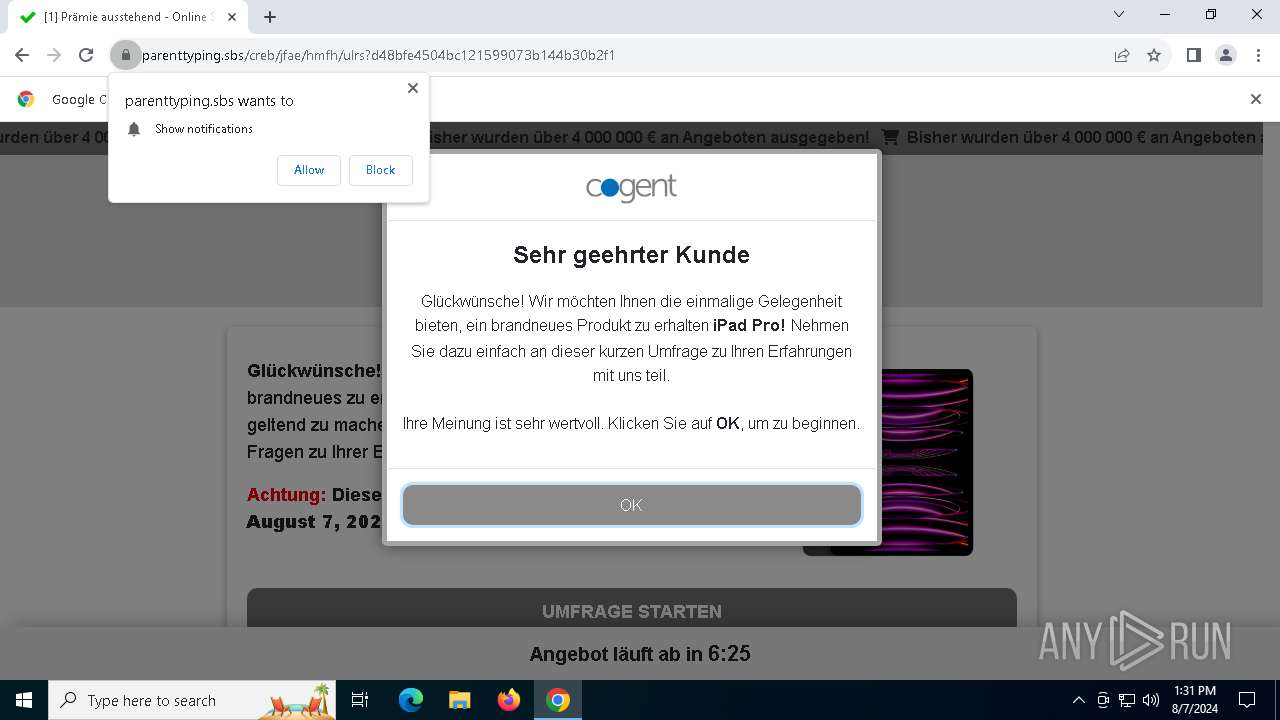Click the Chrome taskbar icon

coord(558,700)
